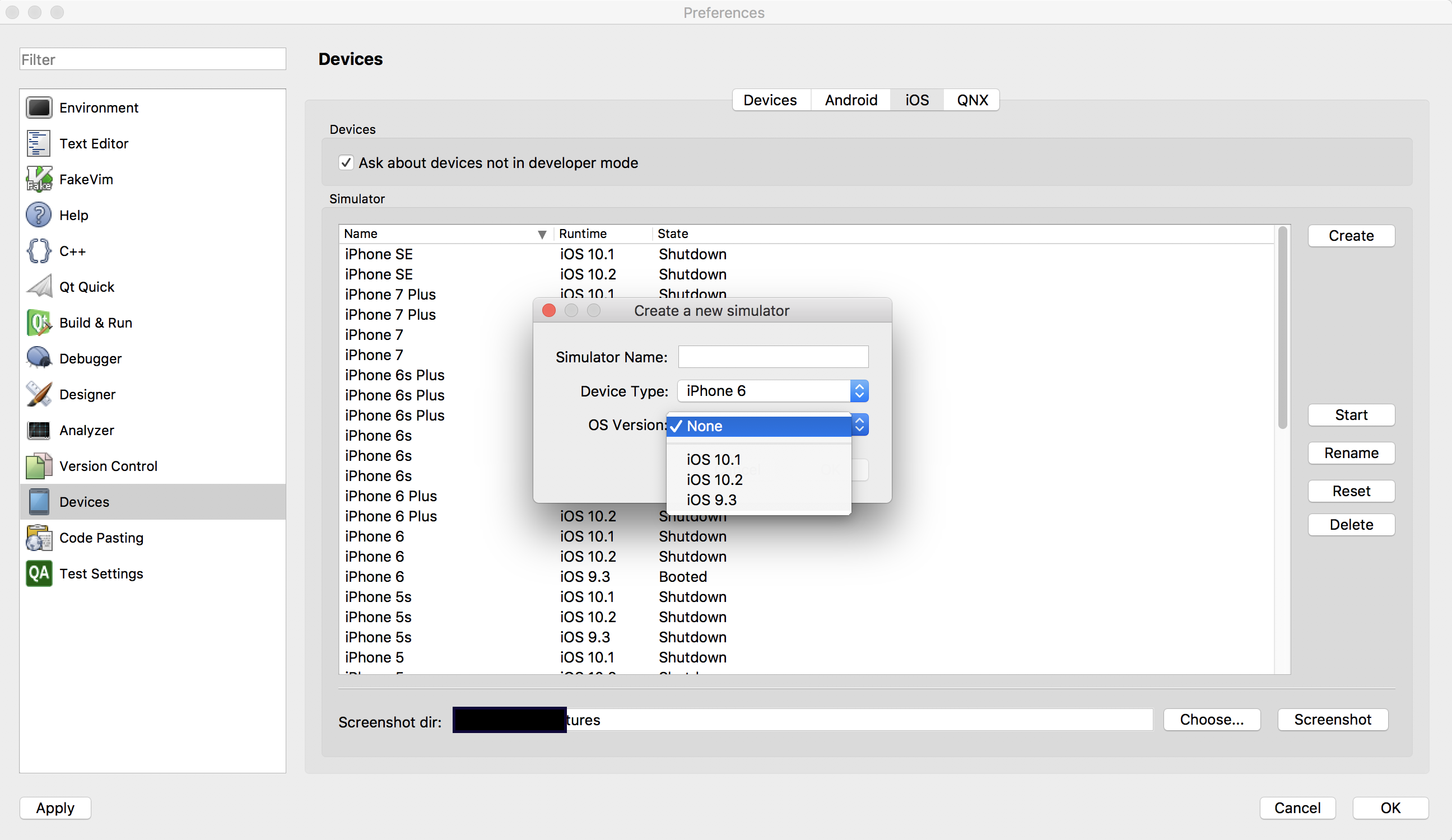
Task: Choose iOS 10.2 from OS Version list
Action: [x=714, y=480]
